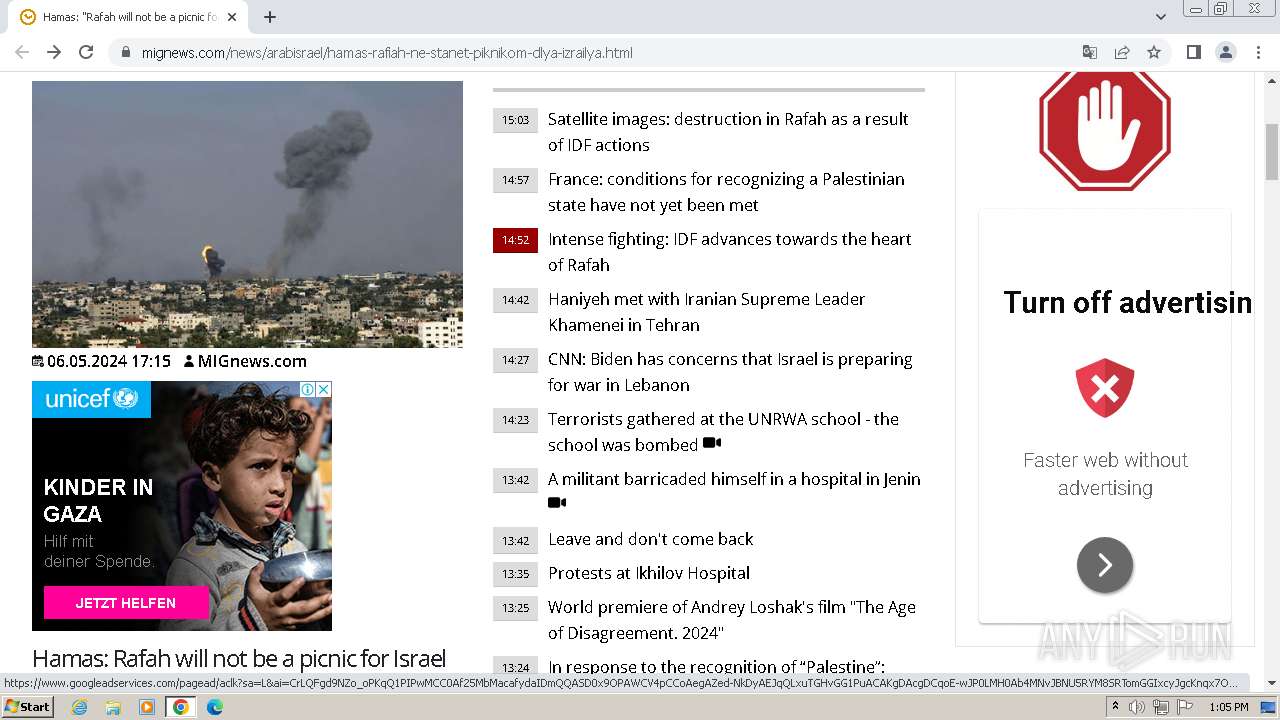Open "A militant barricaded himself" headline
Viewport: 1280px width, 720px height.
[734, 479]
